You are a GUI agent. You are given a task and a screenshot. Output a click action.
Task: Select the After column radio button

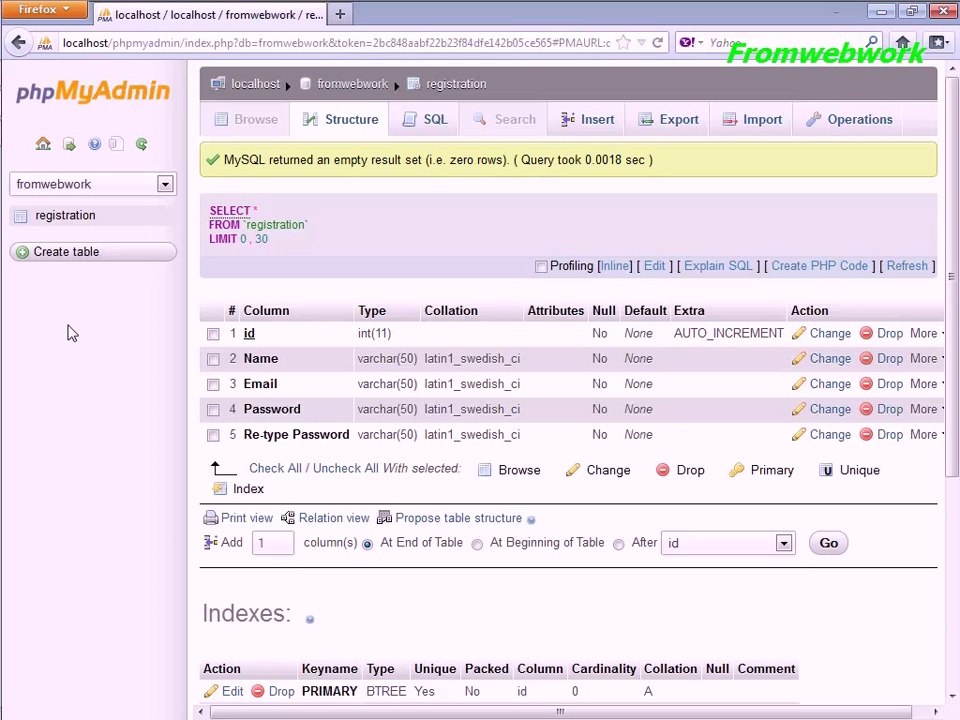point(618,544)
